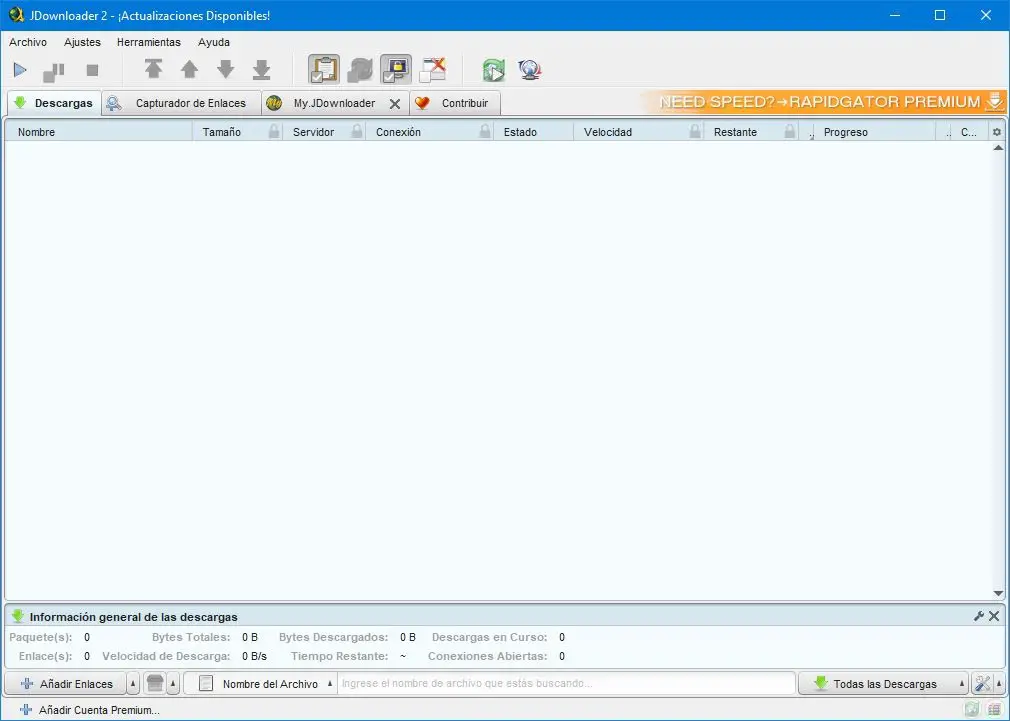Switch to the Descargas tab
The width and height of the screenshot is (1010, 721).
(54, 103)
